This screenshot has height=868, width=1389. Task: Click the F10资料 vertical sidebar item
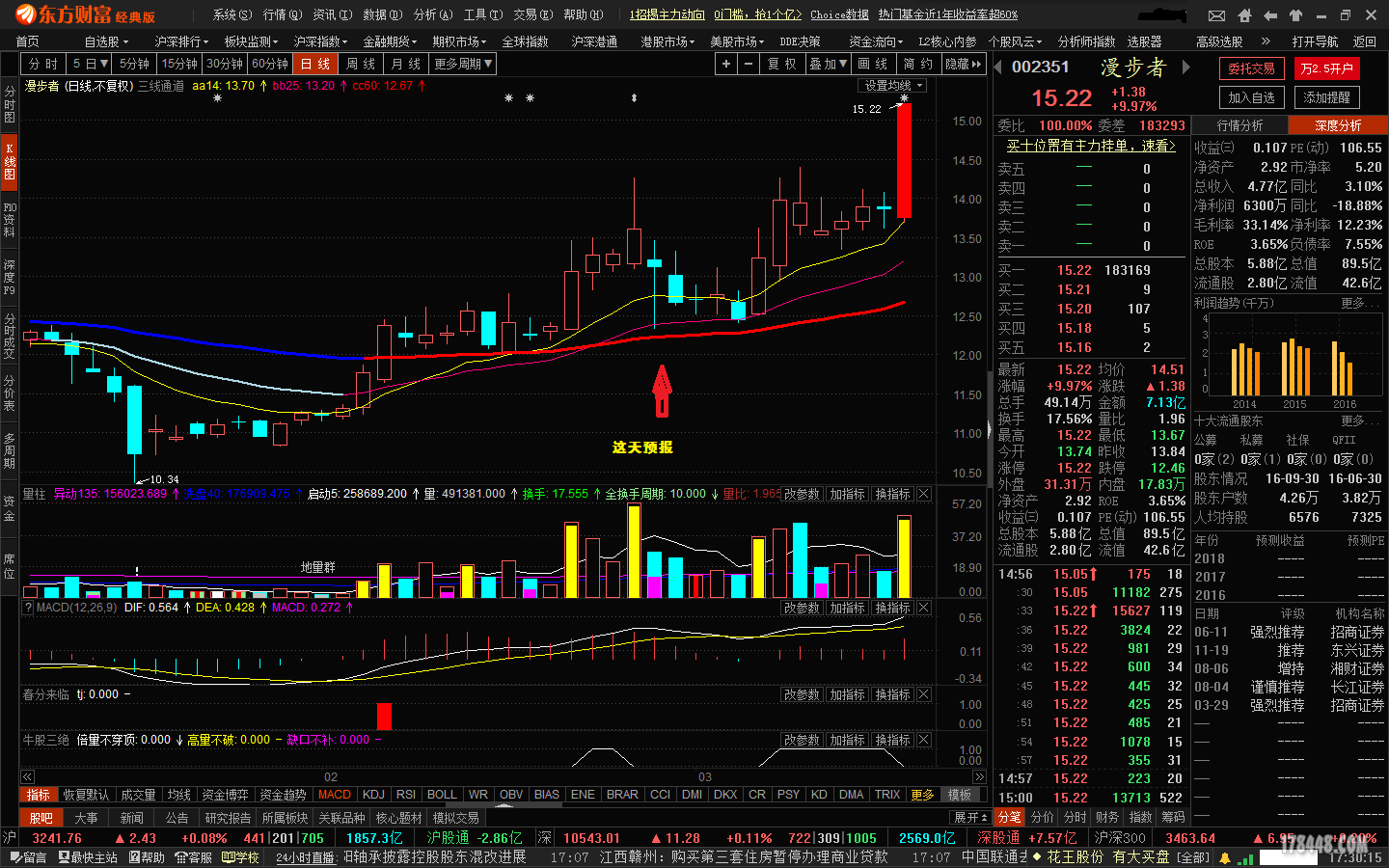[10, 220]
